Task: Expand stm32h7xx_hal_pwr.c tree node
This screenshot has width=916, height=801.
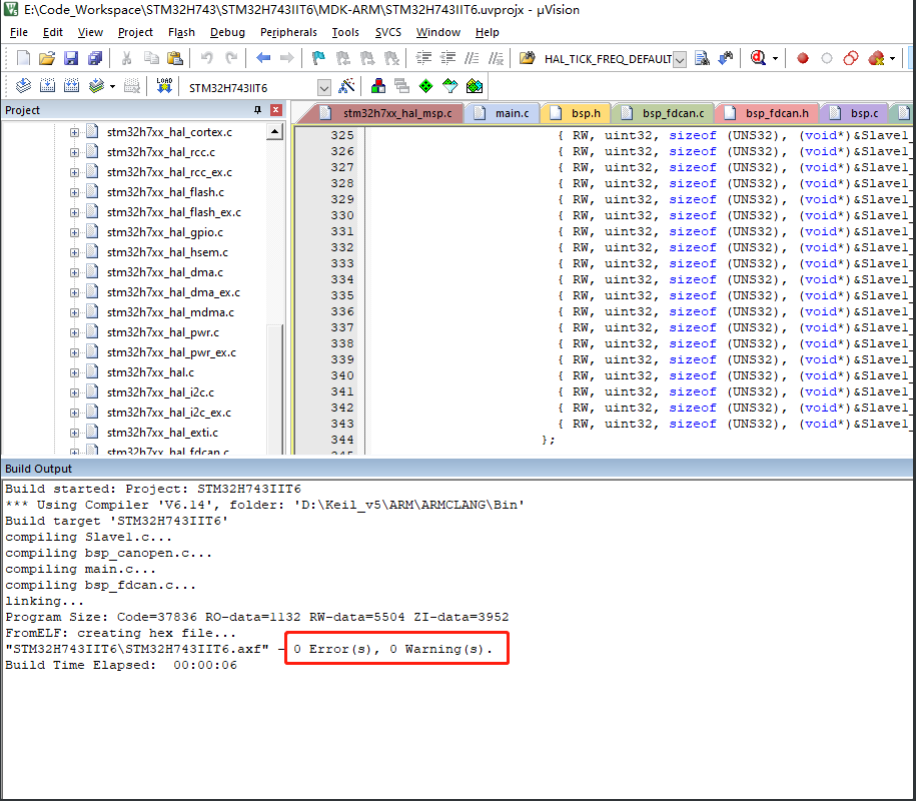Action: coord(74,333)
